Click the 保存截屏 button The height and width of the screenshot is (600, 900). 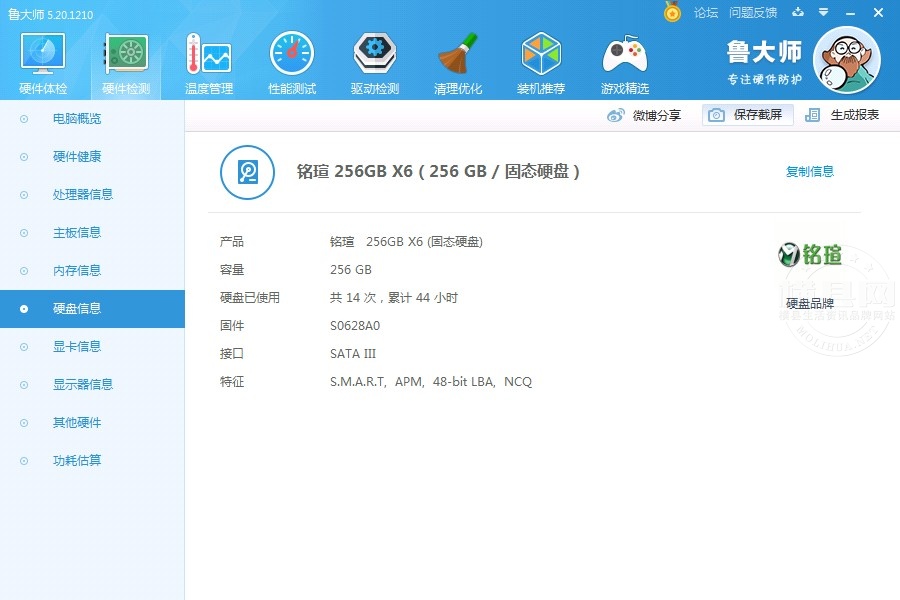pyautogui.click(x=747, y=115)
